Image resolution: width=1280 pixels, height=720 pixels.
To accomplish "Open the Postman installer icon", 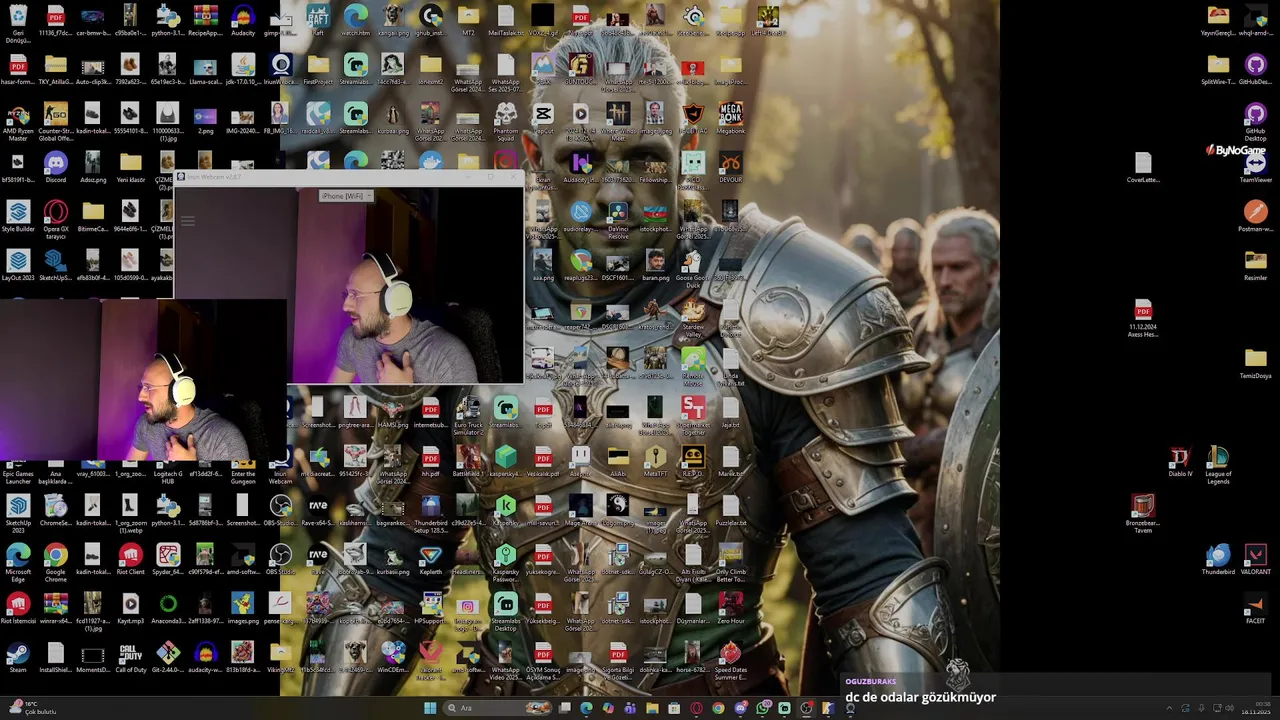I will [1255, 216].
